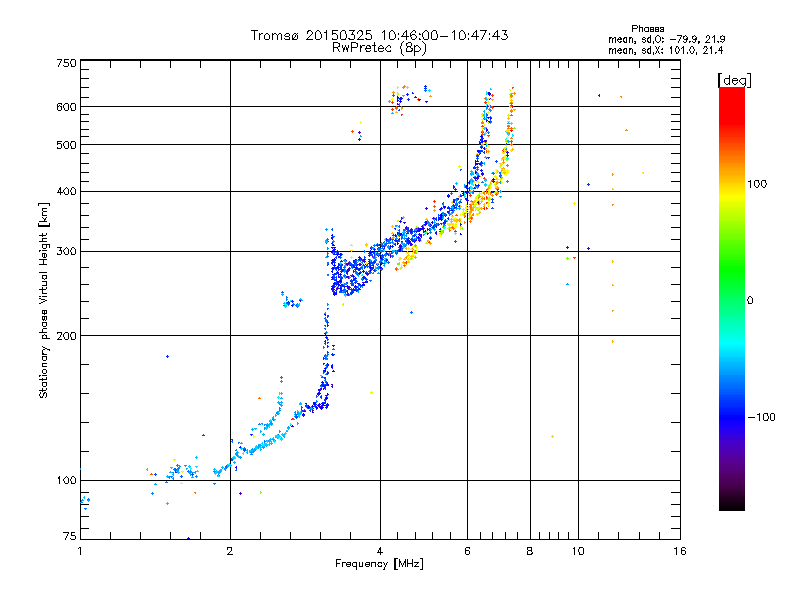This screenshot has height=600, width=800.
Task: Click the colorbar label '0'
Action: [x=750, y=301]
